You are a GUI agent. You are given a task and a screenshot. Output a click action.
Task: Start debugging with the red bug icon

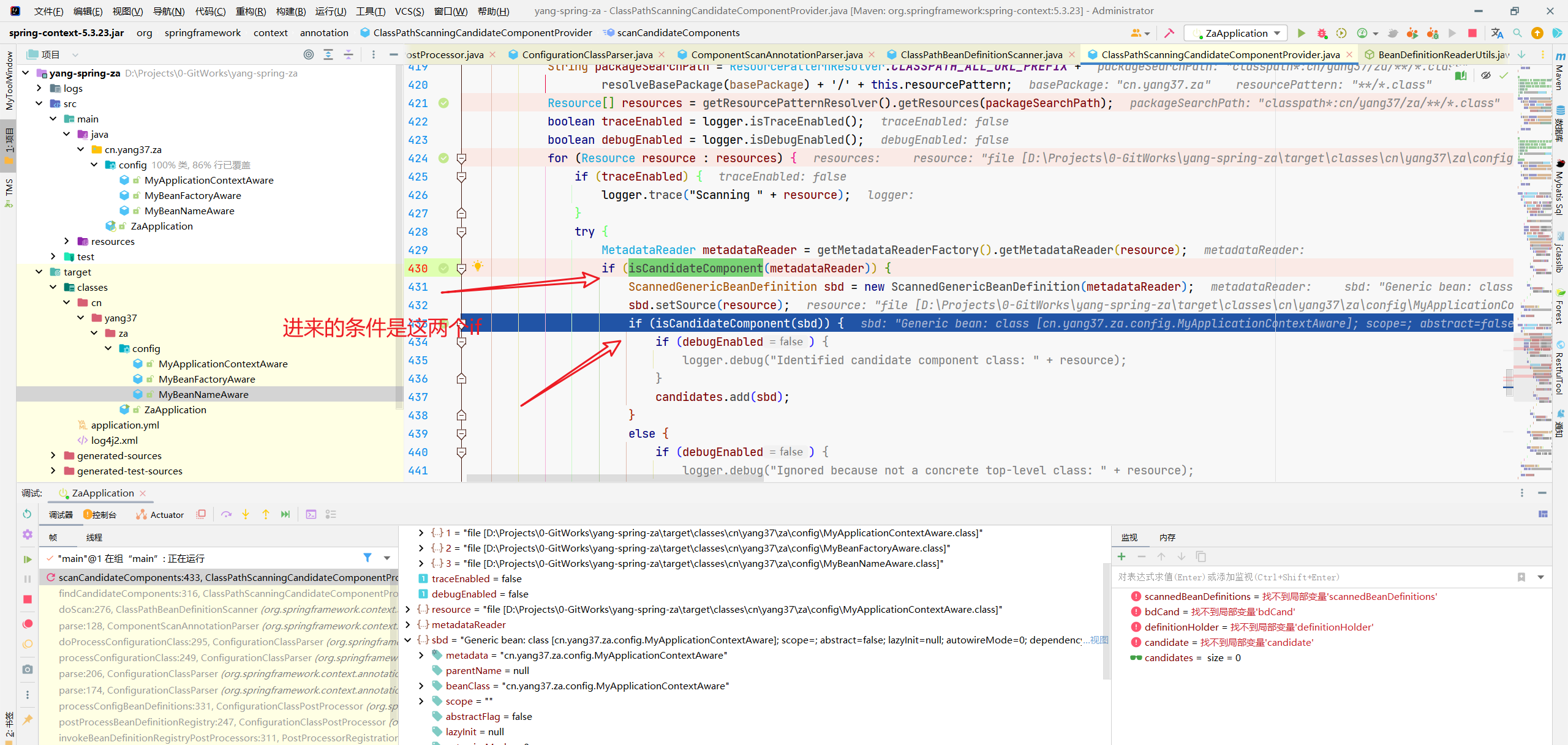[x=1321, y=33]
